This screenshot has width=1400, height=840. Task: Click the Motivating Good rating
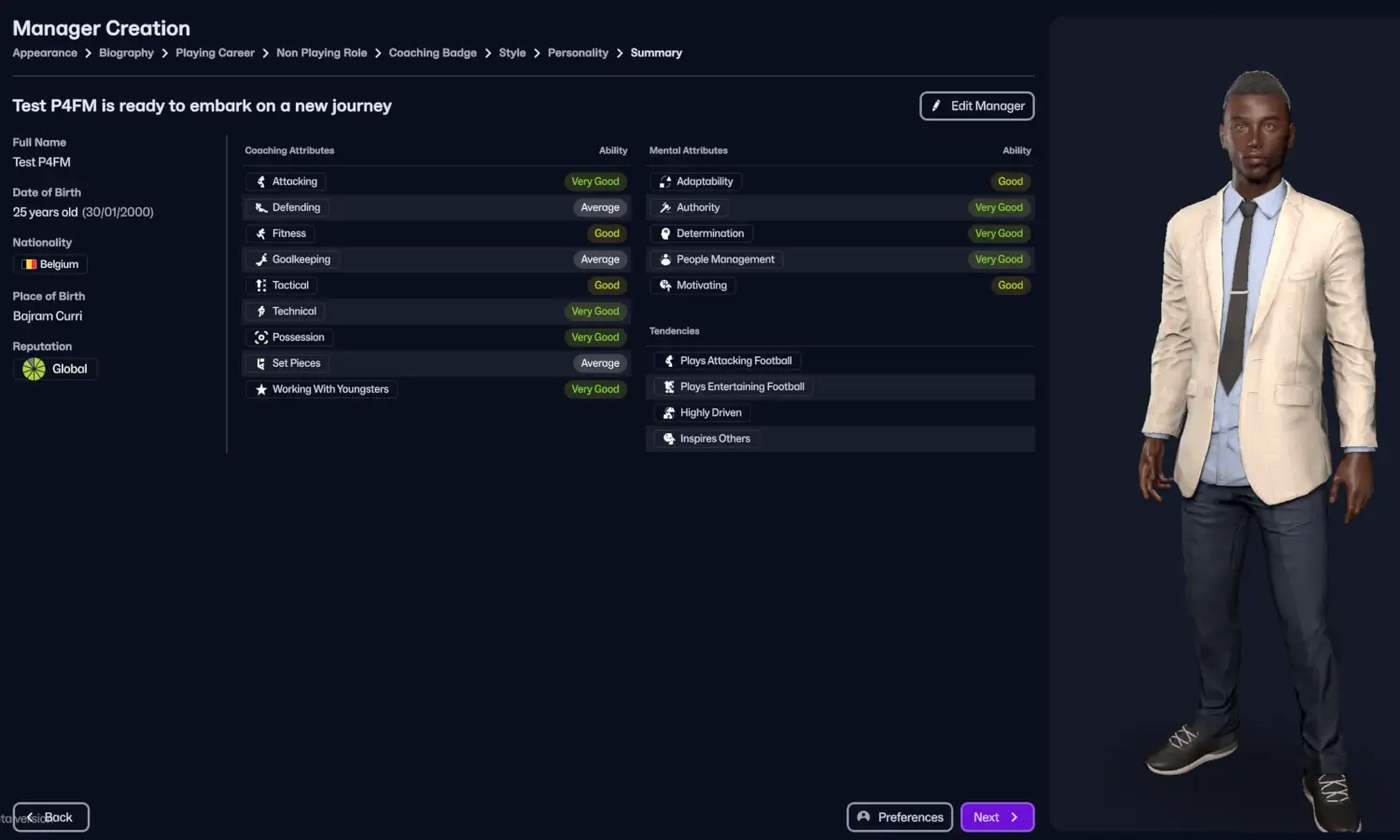pyautogui.click(x=1011, y=286)
